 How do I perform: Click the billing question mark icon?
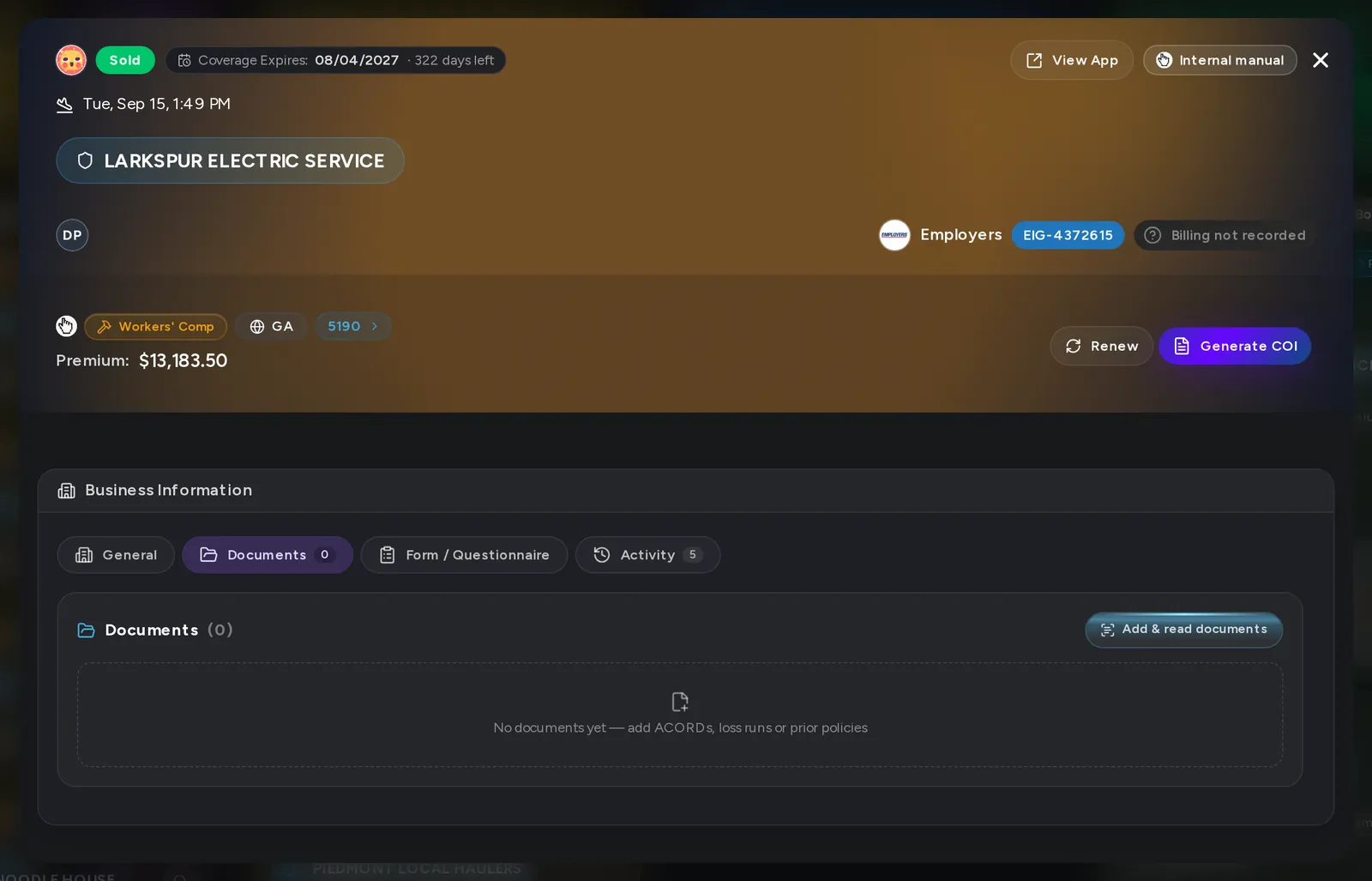tap(1152, 235)
